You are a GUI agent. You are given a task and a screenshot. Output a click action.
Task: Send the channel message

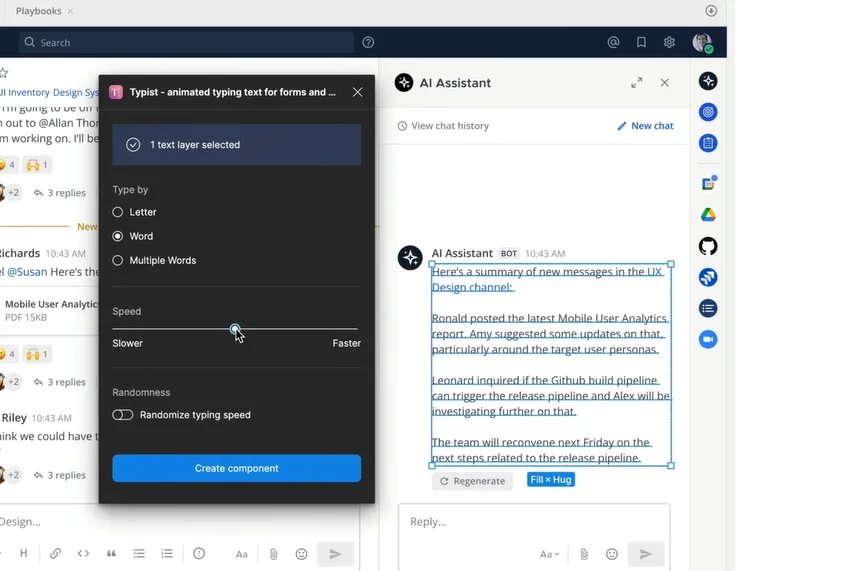[x=335, y=554]
